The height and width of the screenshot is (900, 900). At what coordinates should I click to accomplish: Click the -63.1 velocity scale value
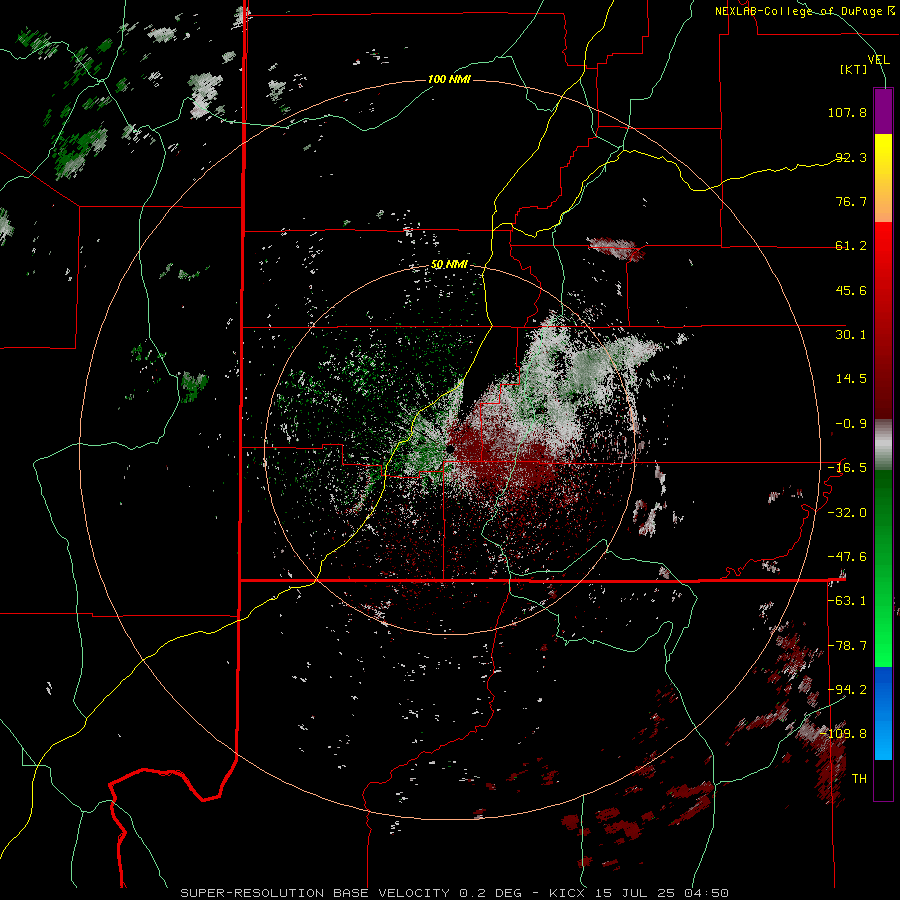[x=847, y=601]
